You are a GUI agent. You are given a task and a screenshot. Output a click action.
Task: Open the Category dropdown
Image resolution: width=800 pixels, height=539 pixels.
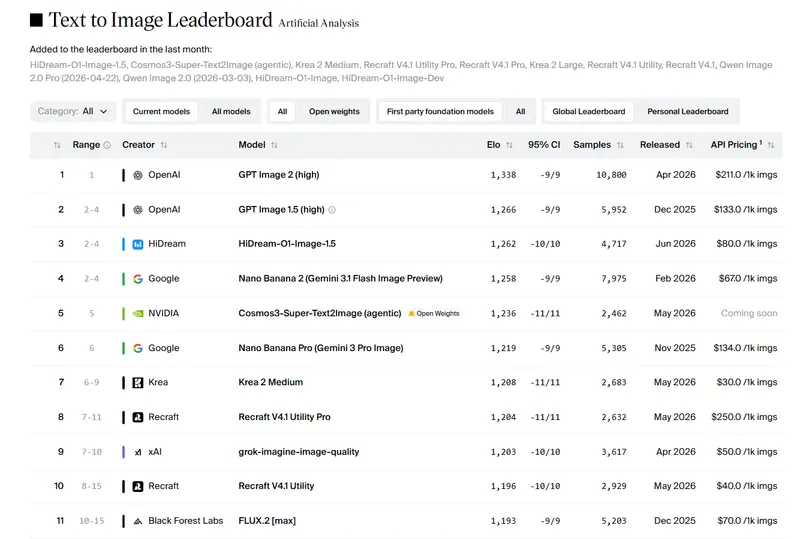pyautogui.click(x=72, y=111)
